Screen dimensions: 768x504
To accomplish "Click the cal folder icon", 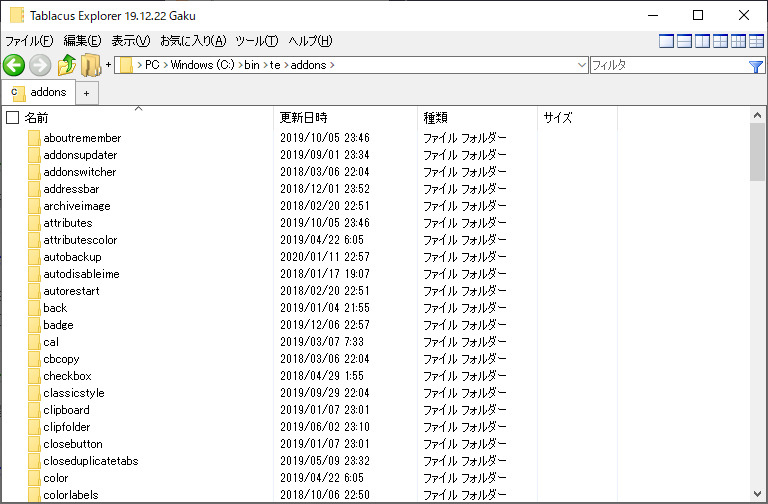I will click(34, 342).
